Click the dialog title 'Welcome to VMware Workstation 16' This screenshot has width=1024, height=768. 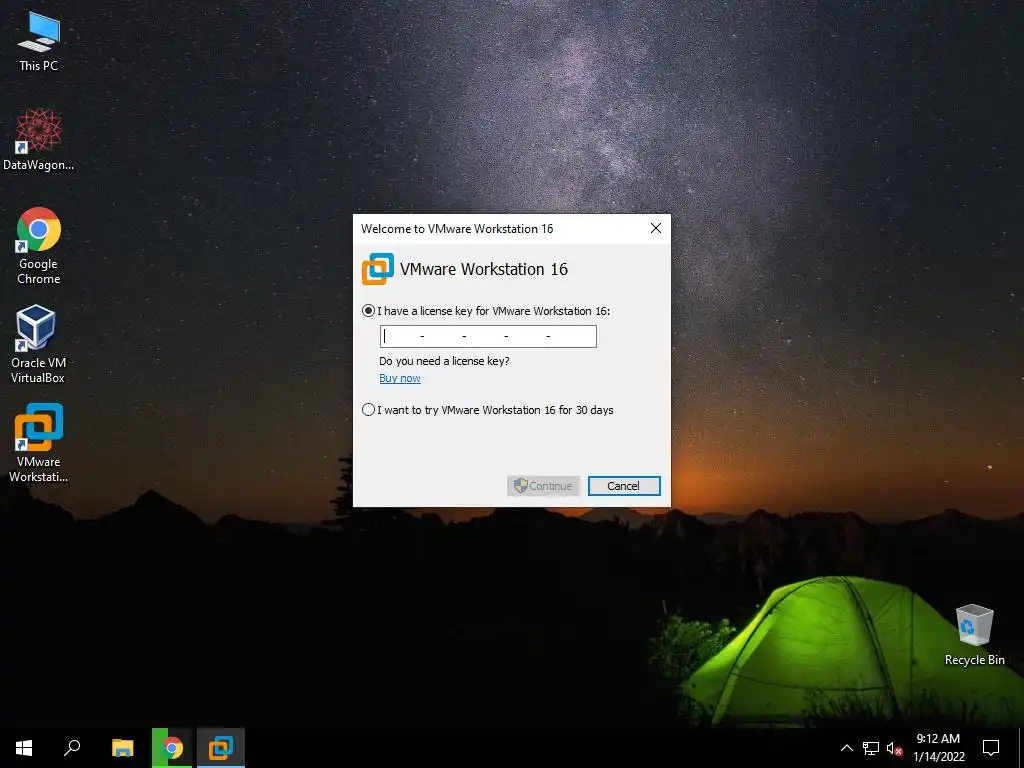tap(457, 229)
